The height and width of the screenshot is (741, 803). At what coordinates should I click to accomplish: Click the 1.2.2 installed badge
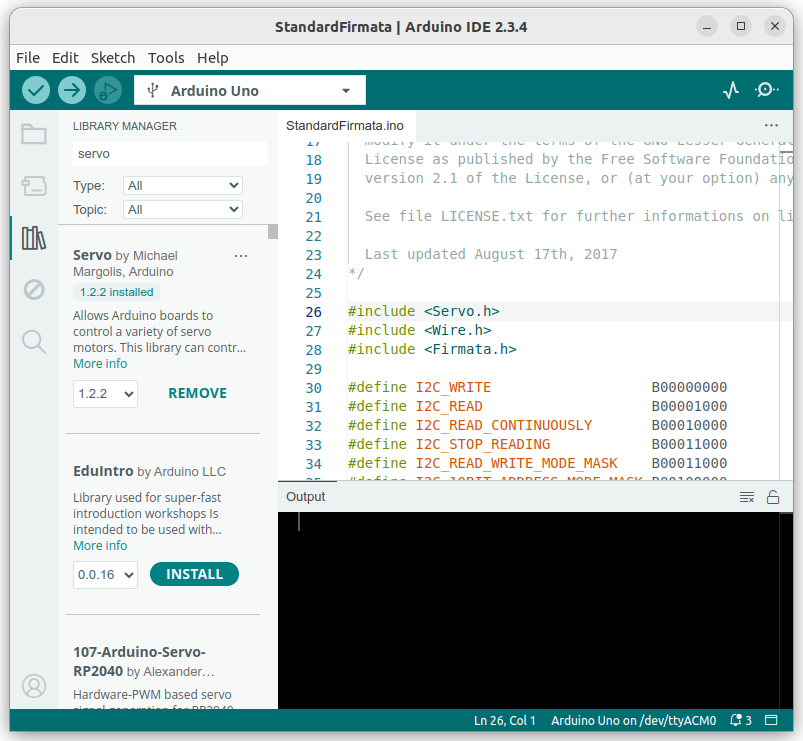pyautogui.click(x=116, y=292)
